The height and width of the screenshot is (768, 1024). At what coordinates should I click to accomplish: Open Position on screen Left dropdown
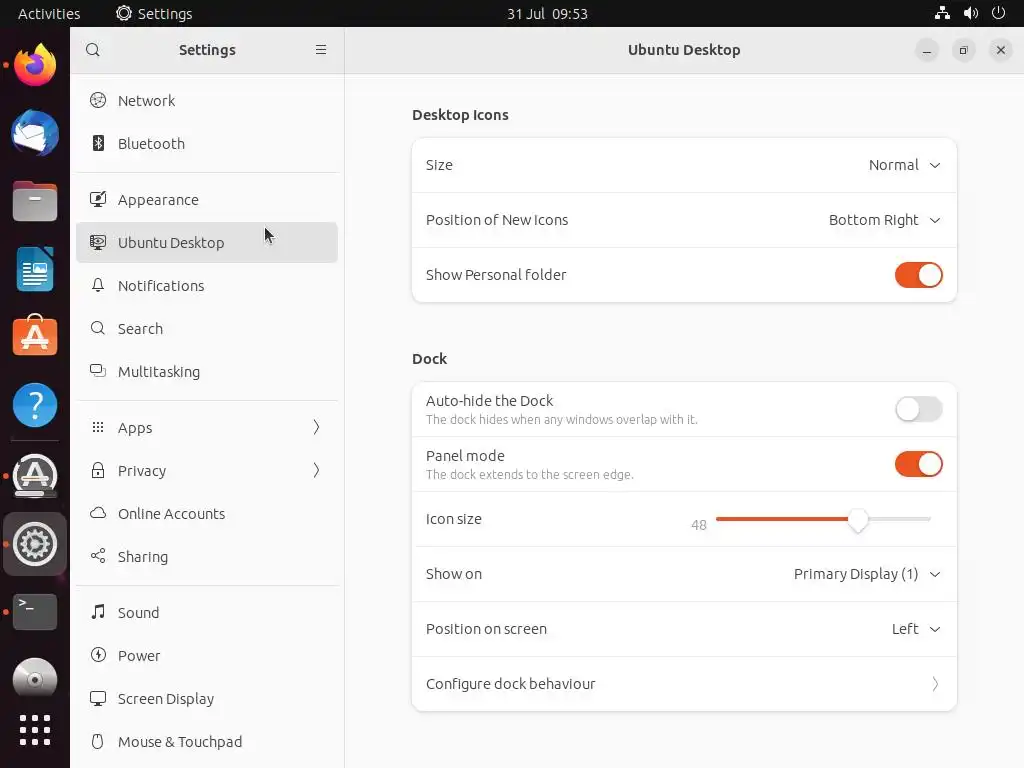(x=916, y=629)
